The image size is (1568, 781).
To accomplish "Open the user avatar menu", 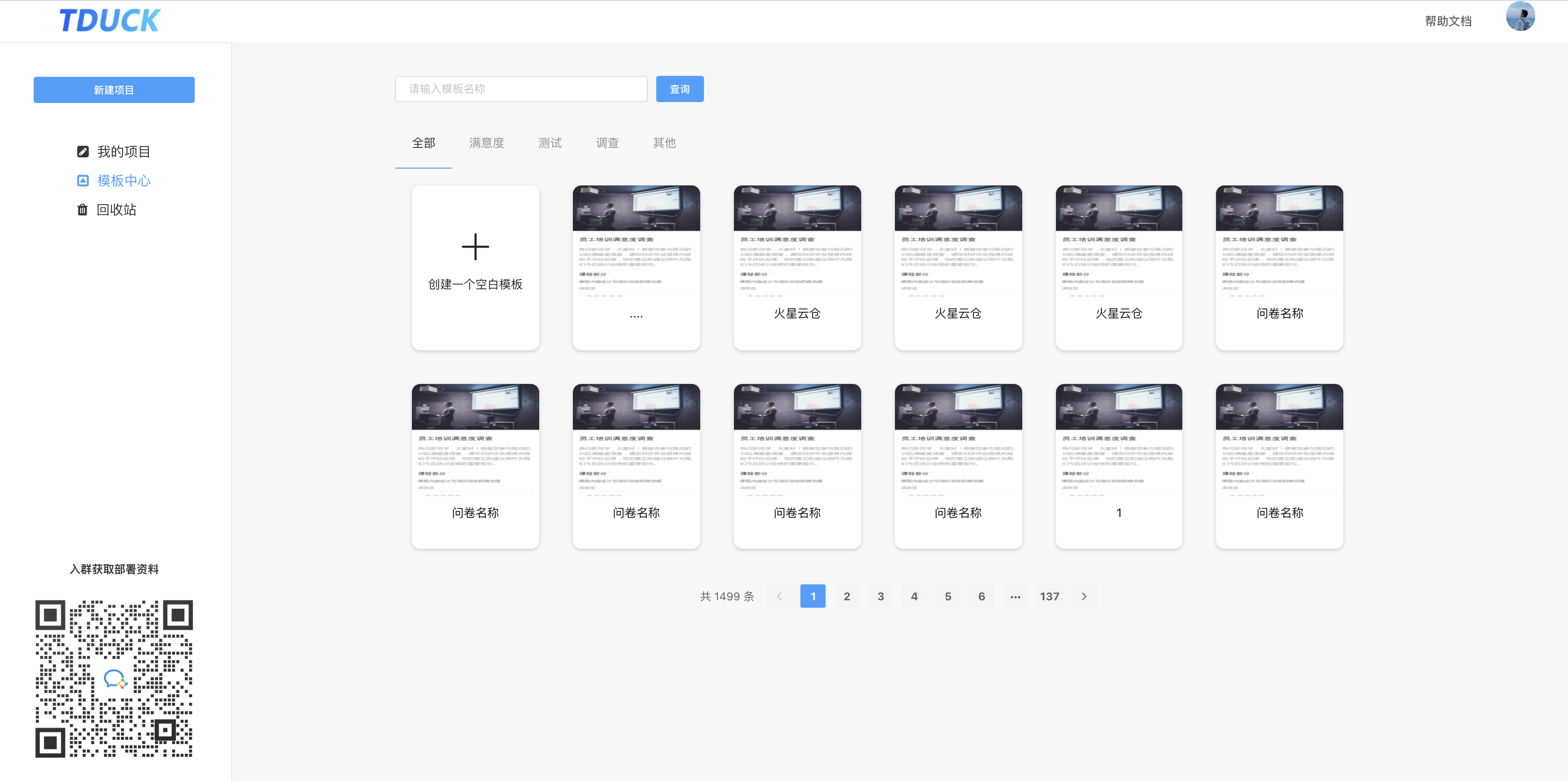I will (x=1520, y=16).
